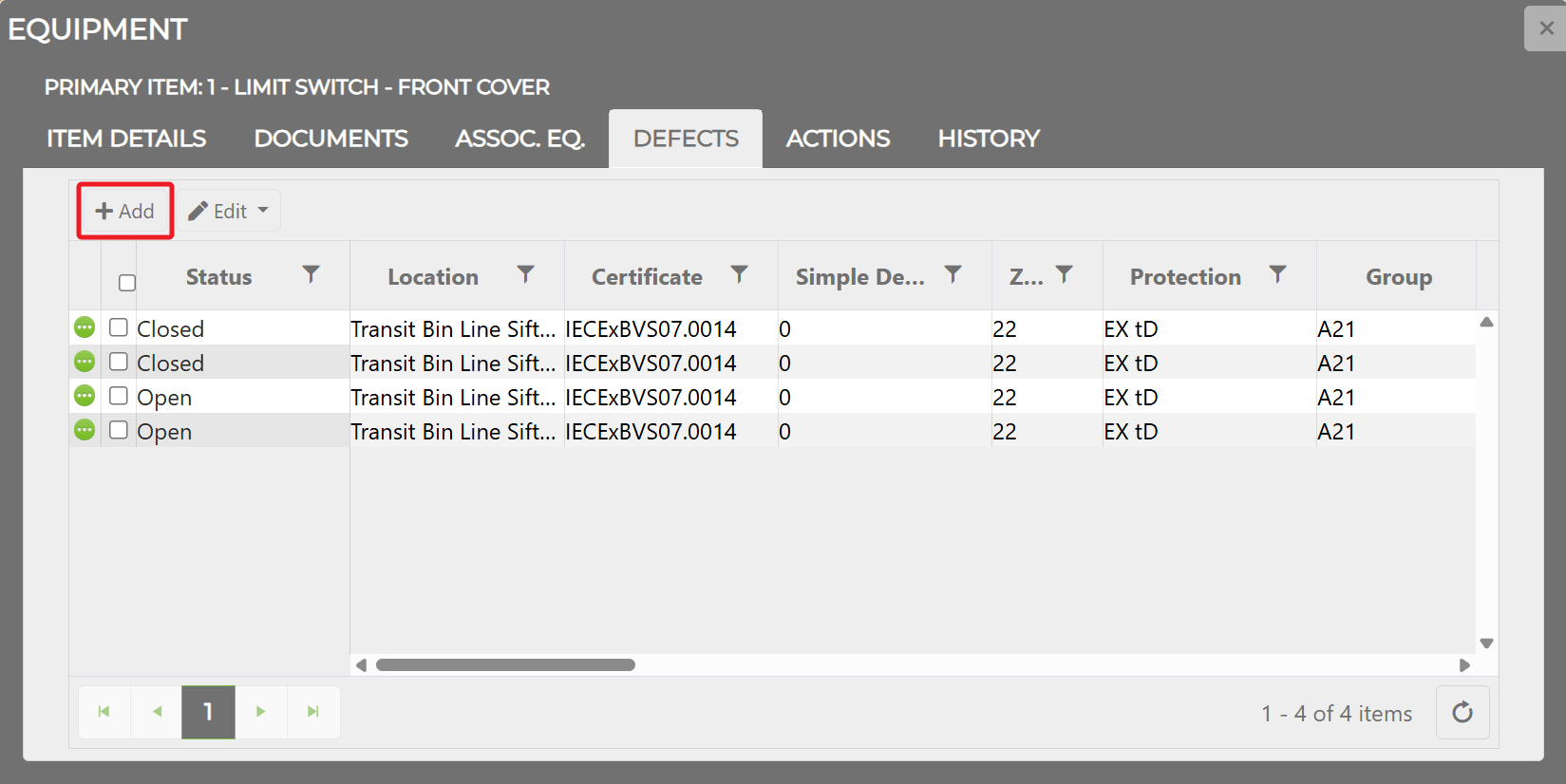
Task: Close the Equipment dialog
Action: point(1546,28)
